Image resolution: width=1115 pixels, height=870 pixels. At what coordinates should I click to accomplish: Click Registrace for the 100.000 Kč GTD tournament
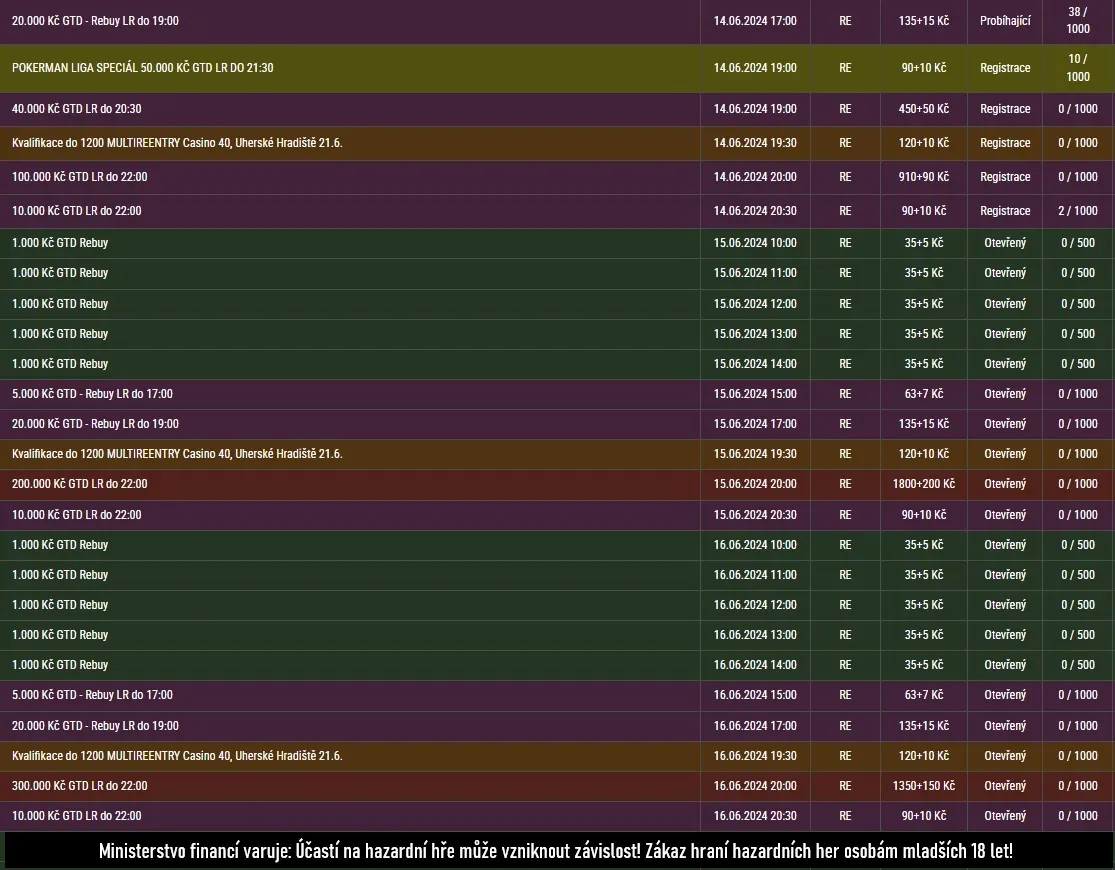click(1004, 177)
